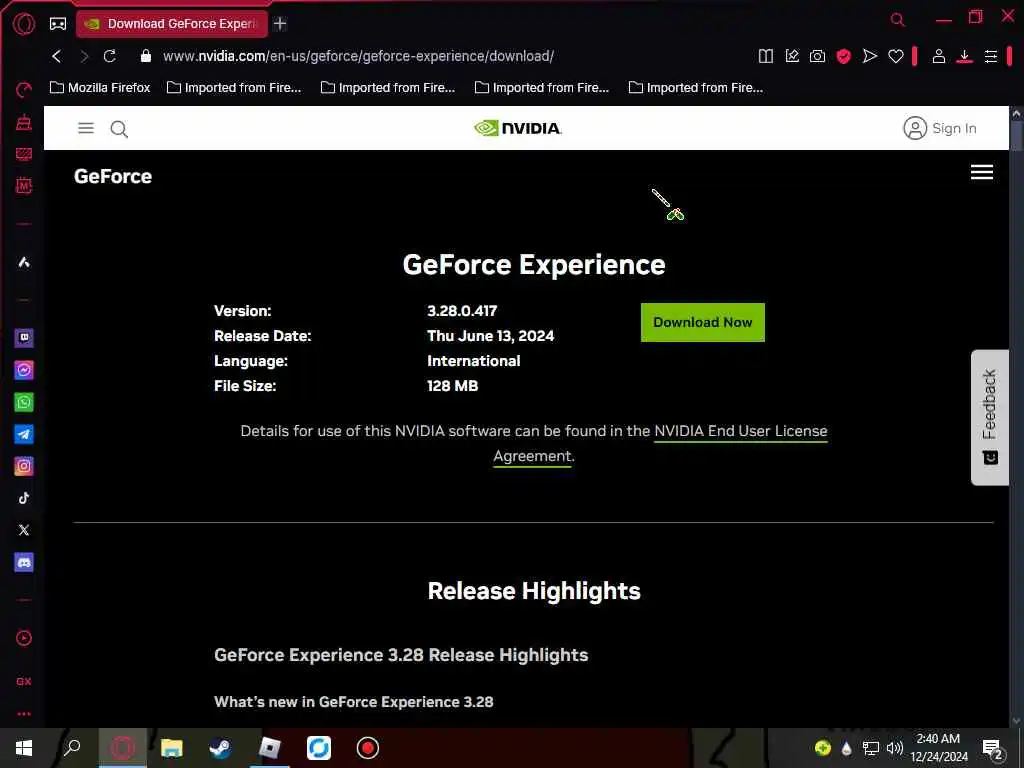1024x768 pixels.
Task: Open Steam from the taskbar
Action: [220, 748]
